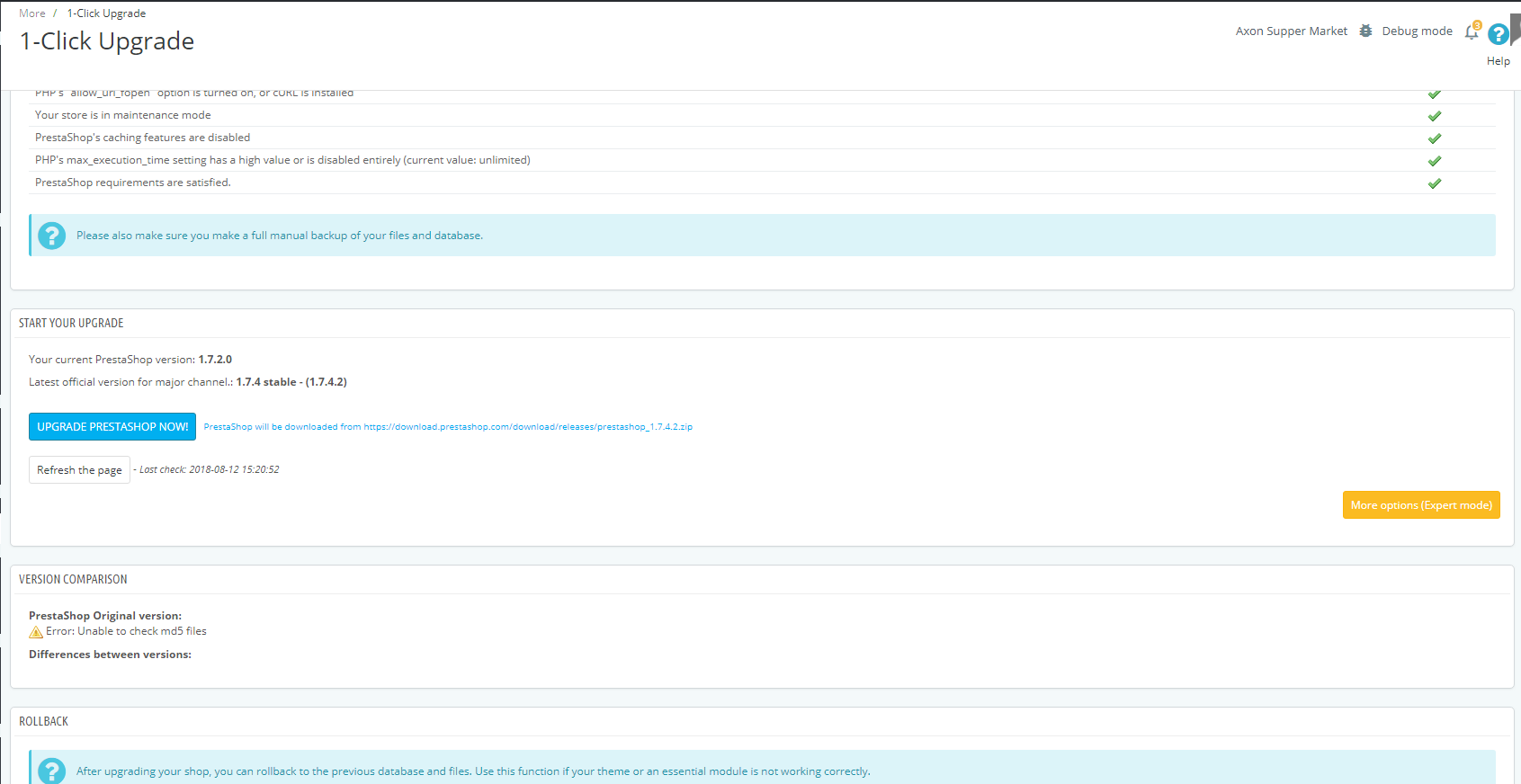Click green check for caching features row

pyautogui.click(x=1435, y=138)
